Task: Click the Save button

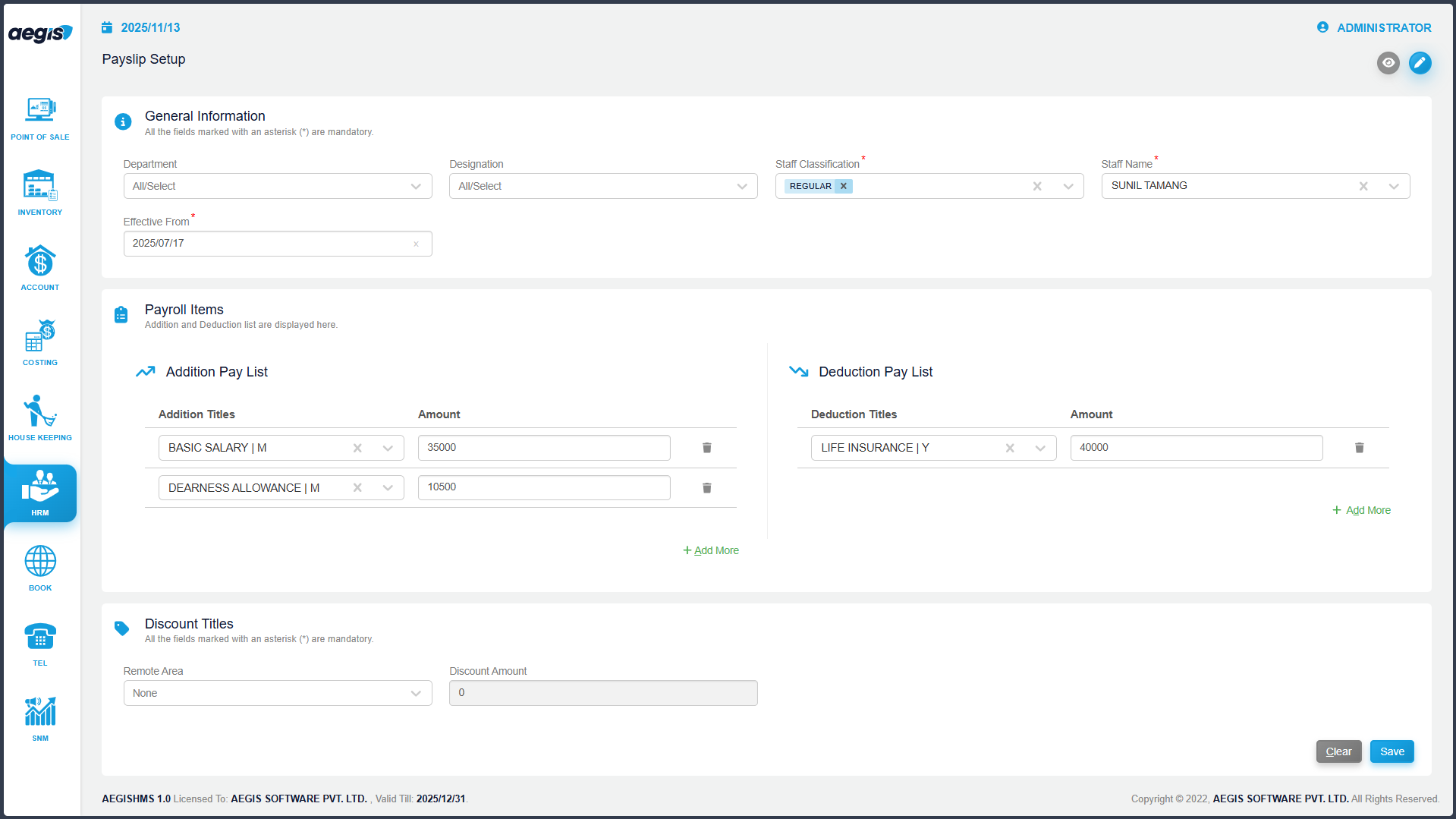Action: 1392,751
